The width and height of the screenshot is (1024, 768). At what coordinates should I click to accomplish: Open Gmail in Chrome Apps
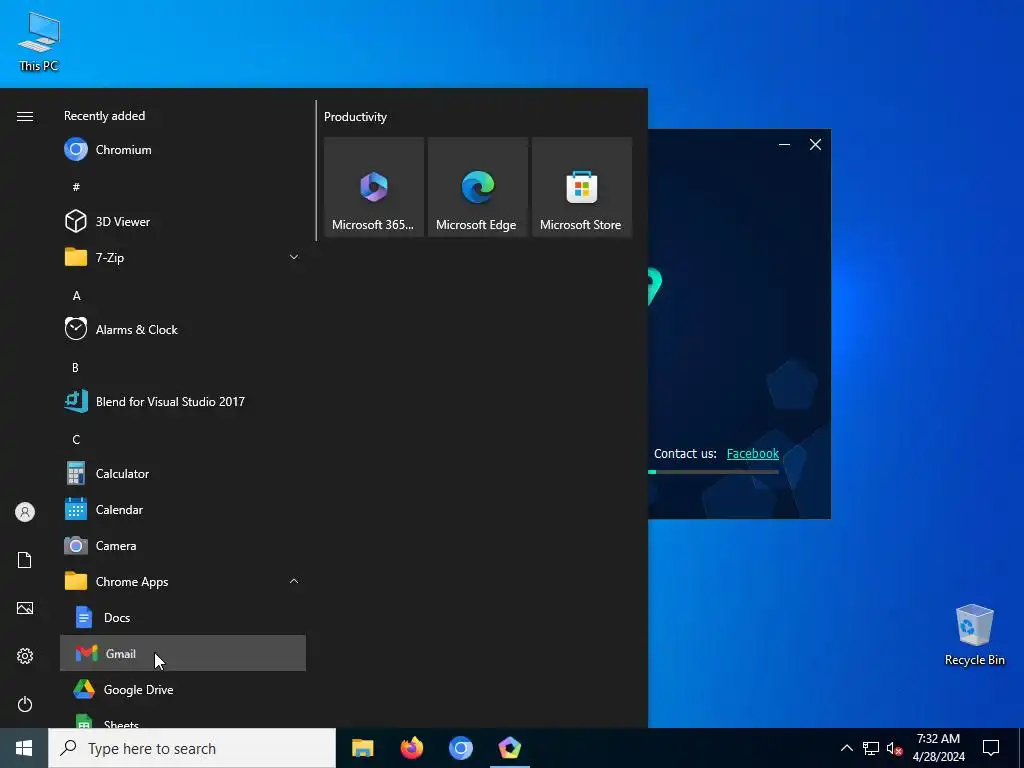click(183, 653)
